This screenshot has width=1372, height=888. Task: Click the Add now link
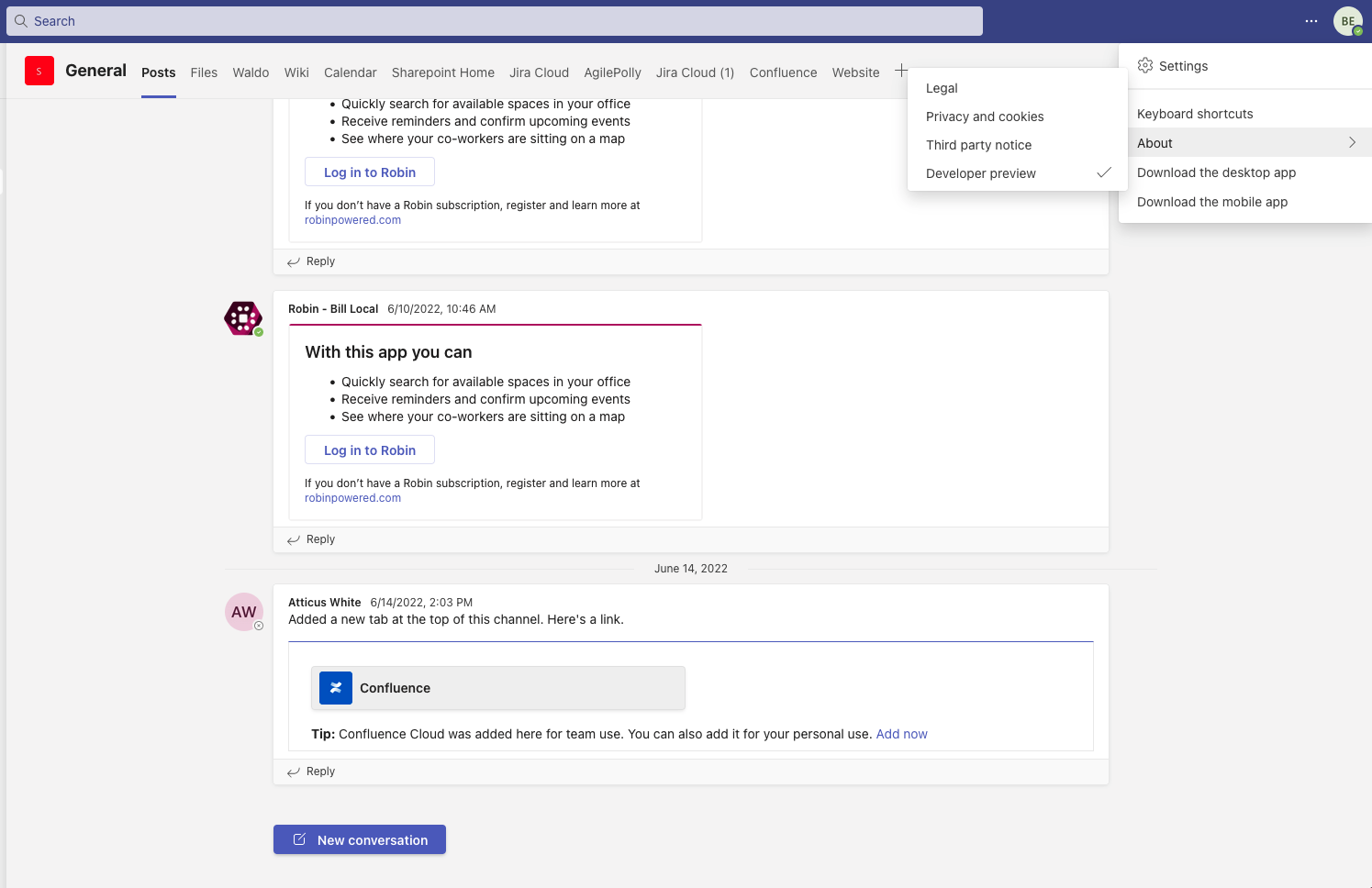tap(901, 734)
